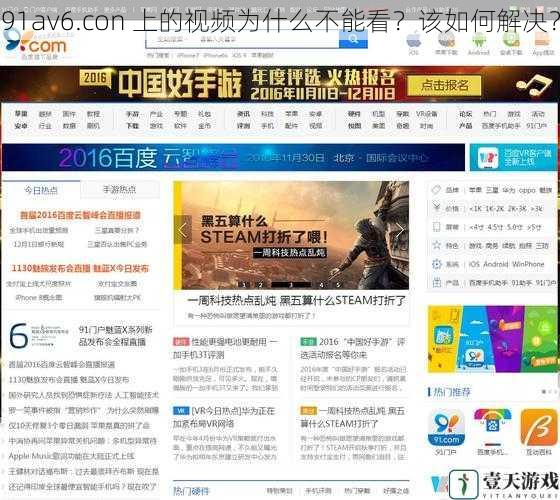Select carousel slide indicator 1
Image resolution: width=560 pixels, height=500 pixels.
coord(244,285)
